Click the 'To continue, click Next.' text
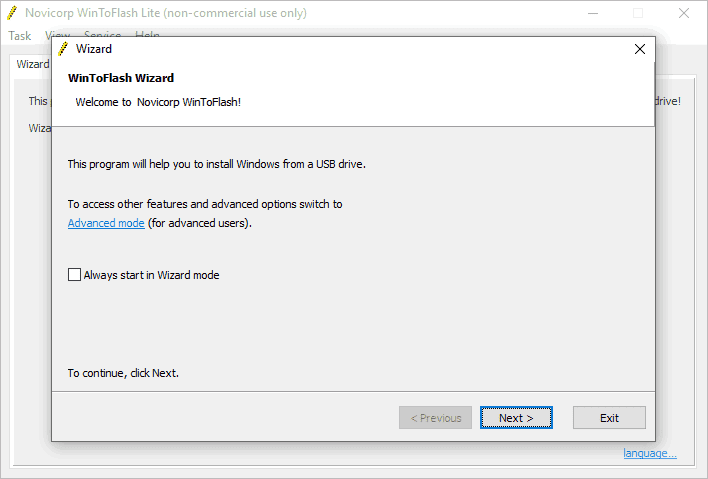708x479 pixels. 123,373
